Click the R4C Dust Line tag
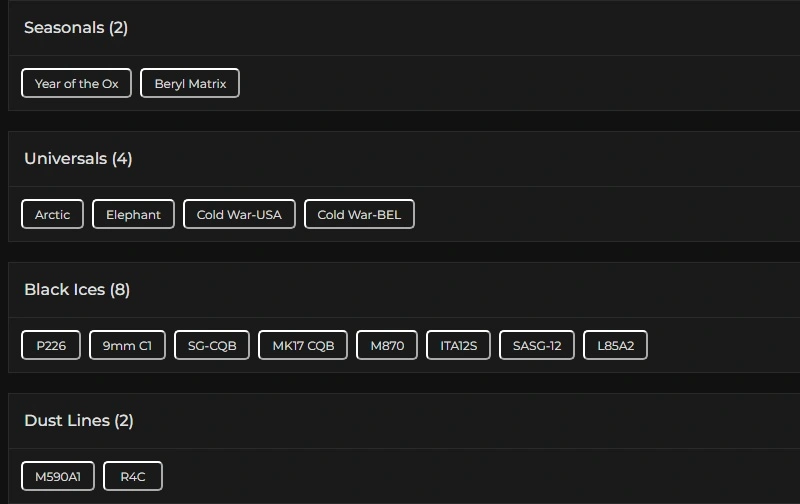The height and width of the screenshot is (504, 800). [x=133, y=477]
